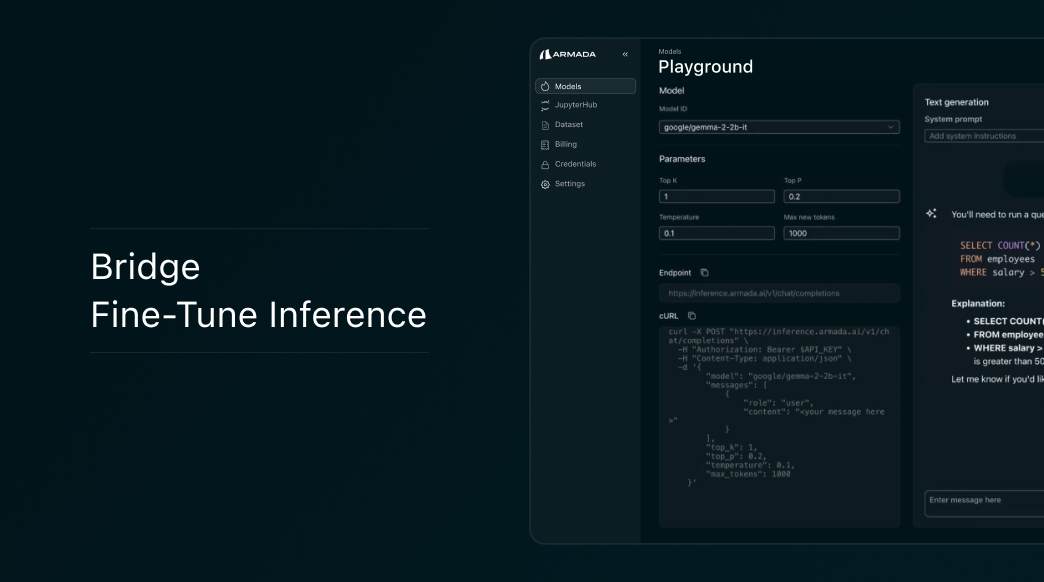Click the JupyterHub sidebar icon

545,105
